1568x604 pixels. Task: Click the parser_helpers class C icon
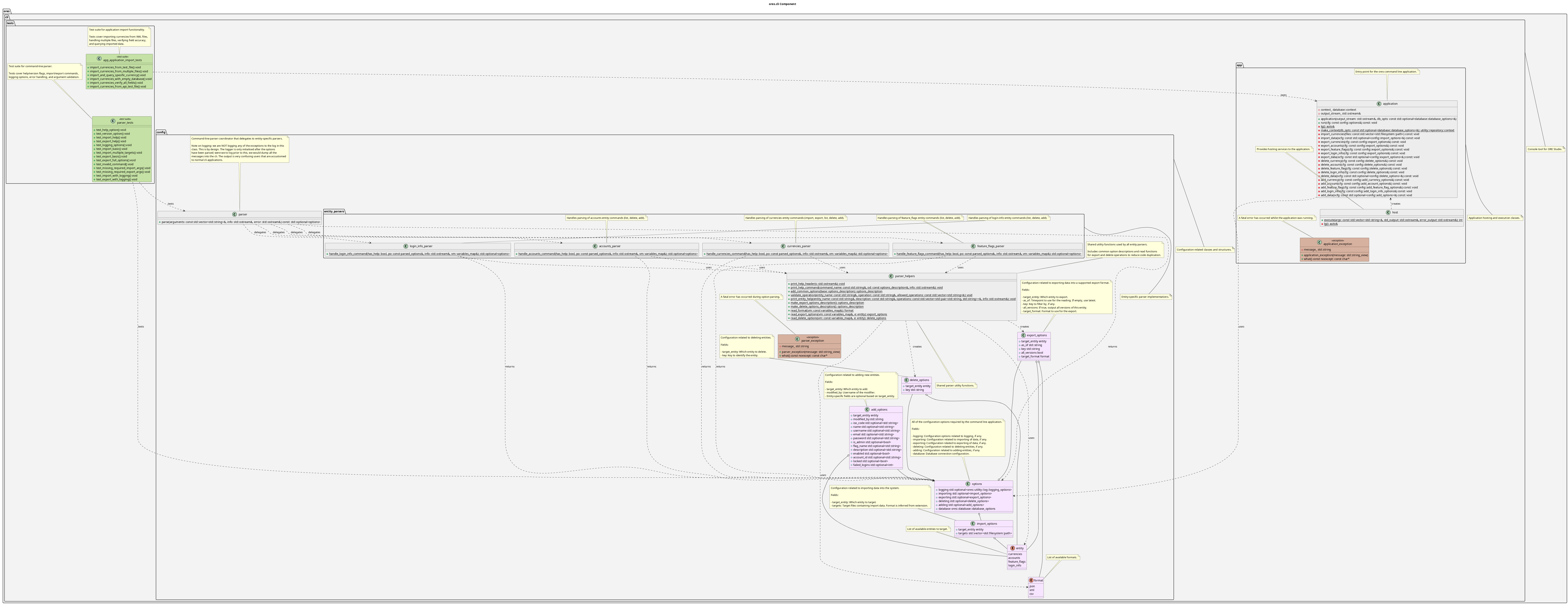tap(891, 276)
